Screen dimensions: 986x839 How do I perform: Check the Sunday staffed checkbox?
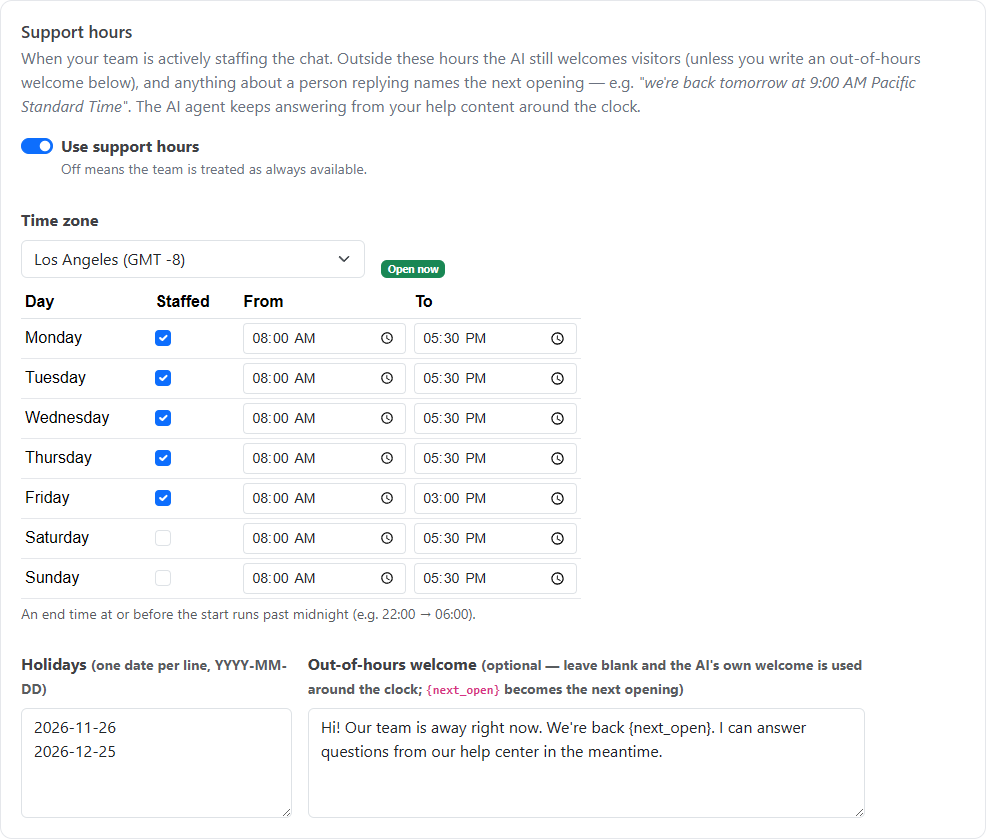[163, 578]
